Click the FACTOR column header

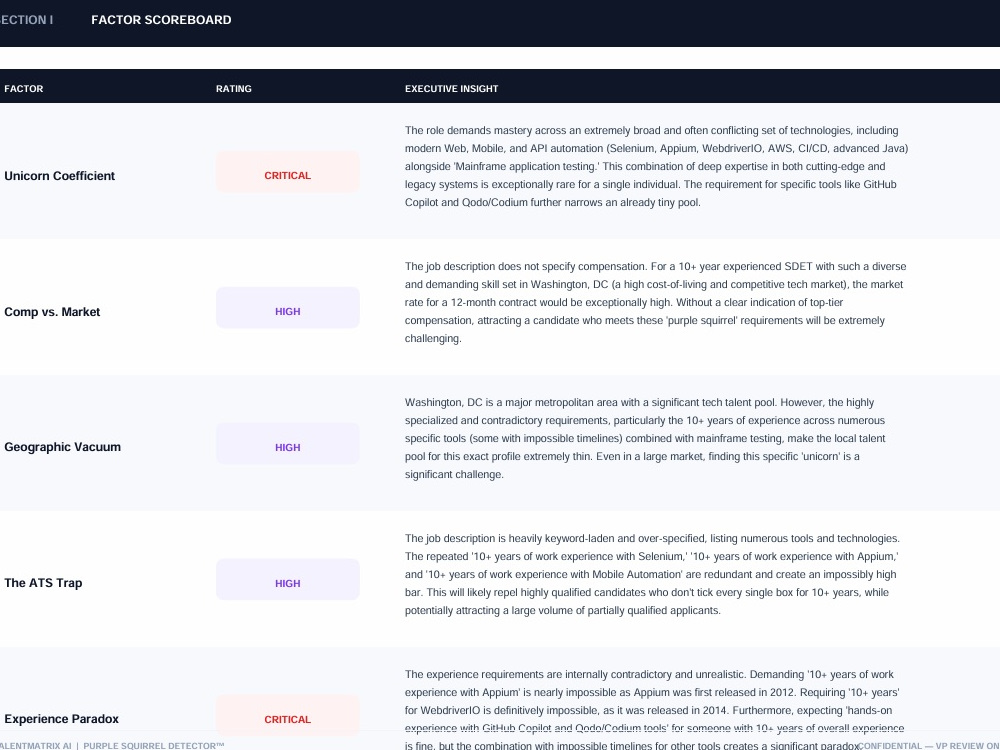(24, 89)
